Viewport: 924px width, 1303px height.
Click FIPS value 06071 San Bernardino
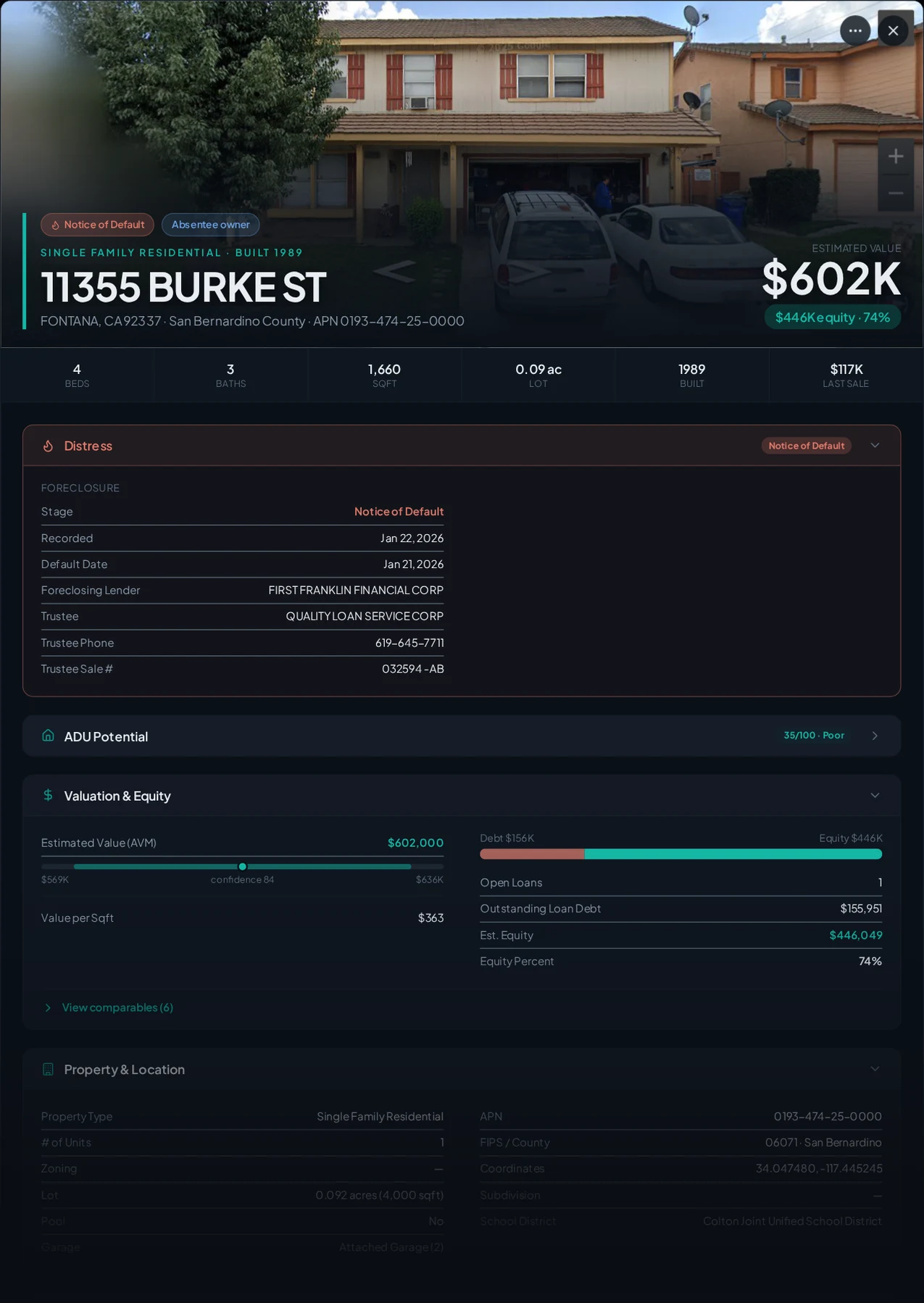[823, 1143]
